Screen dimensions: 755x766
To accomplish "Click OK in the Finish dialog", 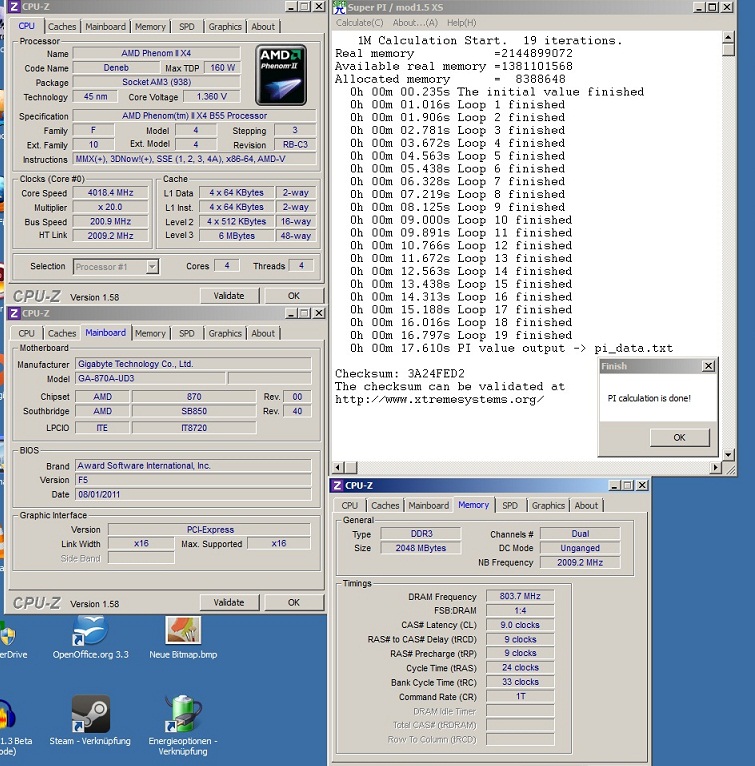I will click(679, 437).
